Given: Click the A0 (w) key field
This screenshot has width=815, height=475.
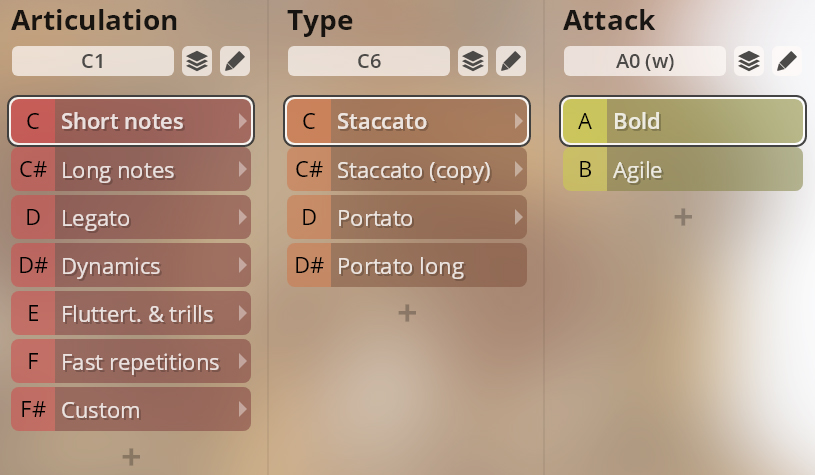Looking at the screenshot, I should tap(645, 61).
